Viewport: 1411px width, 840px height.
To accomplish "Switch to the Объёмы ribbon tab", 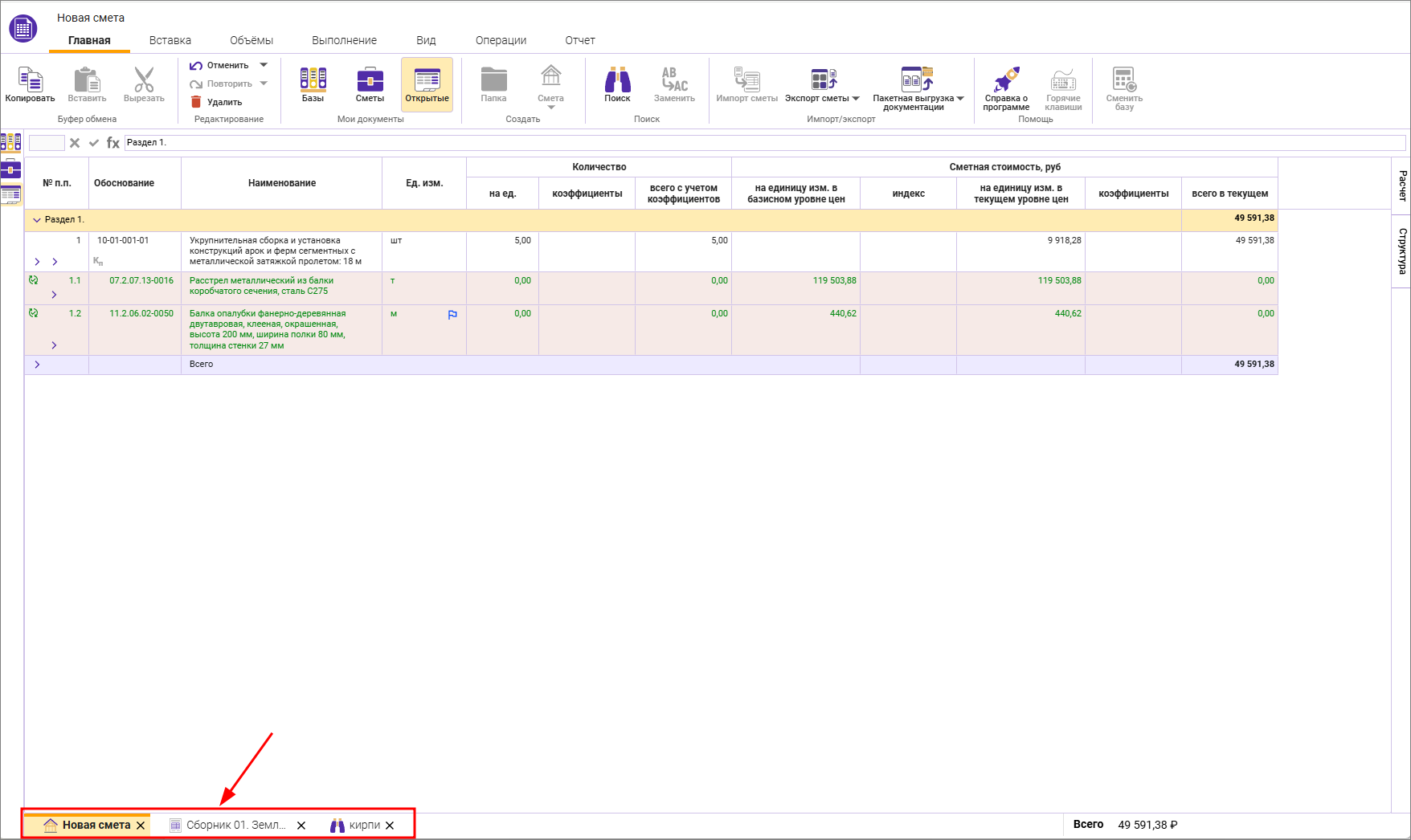I will click(x=251, y=40).
